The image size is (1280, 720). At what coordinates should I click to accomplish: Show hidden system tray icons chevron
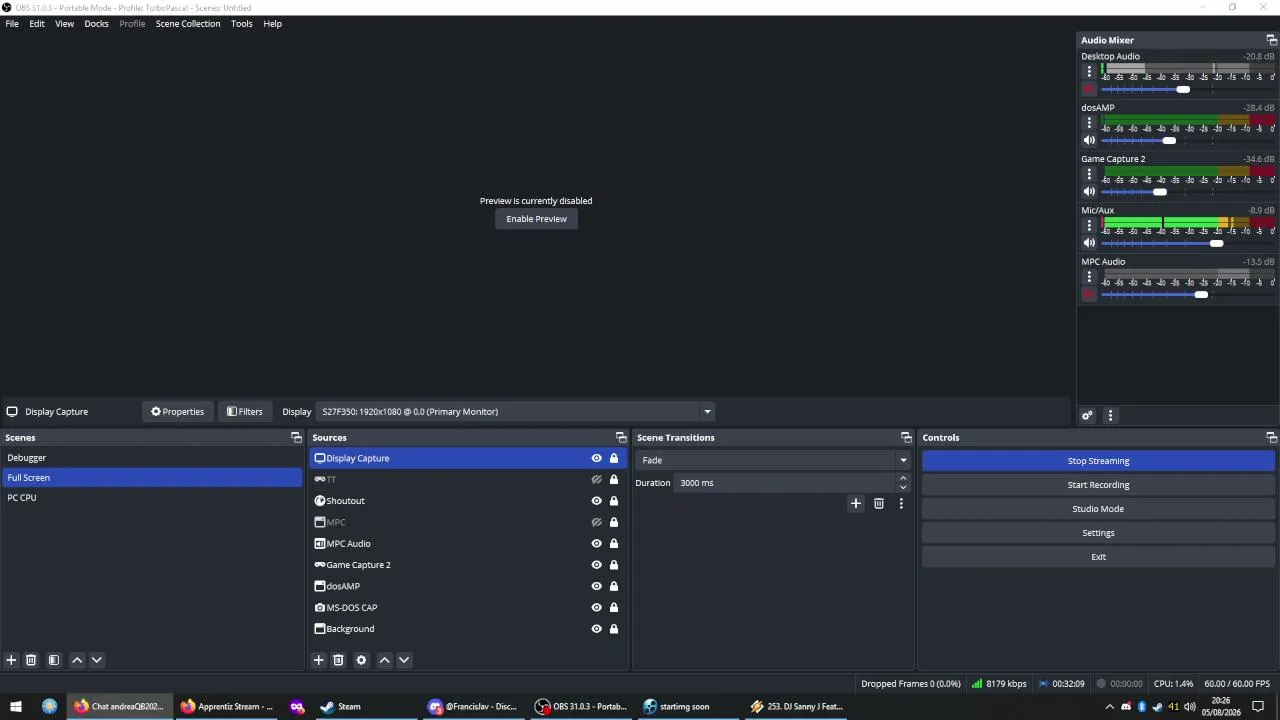(x=1109, y=707)
